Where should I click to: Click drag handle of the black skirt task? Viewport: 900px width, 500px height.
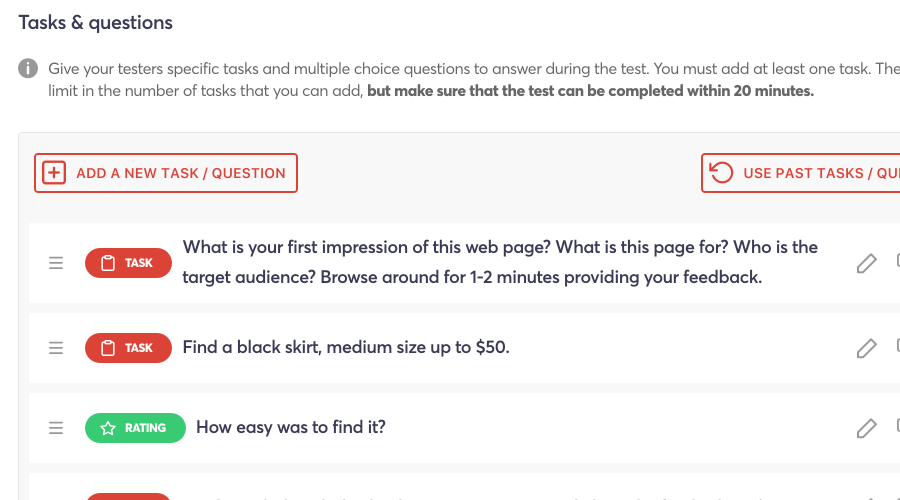coord(56,348)
